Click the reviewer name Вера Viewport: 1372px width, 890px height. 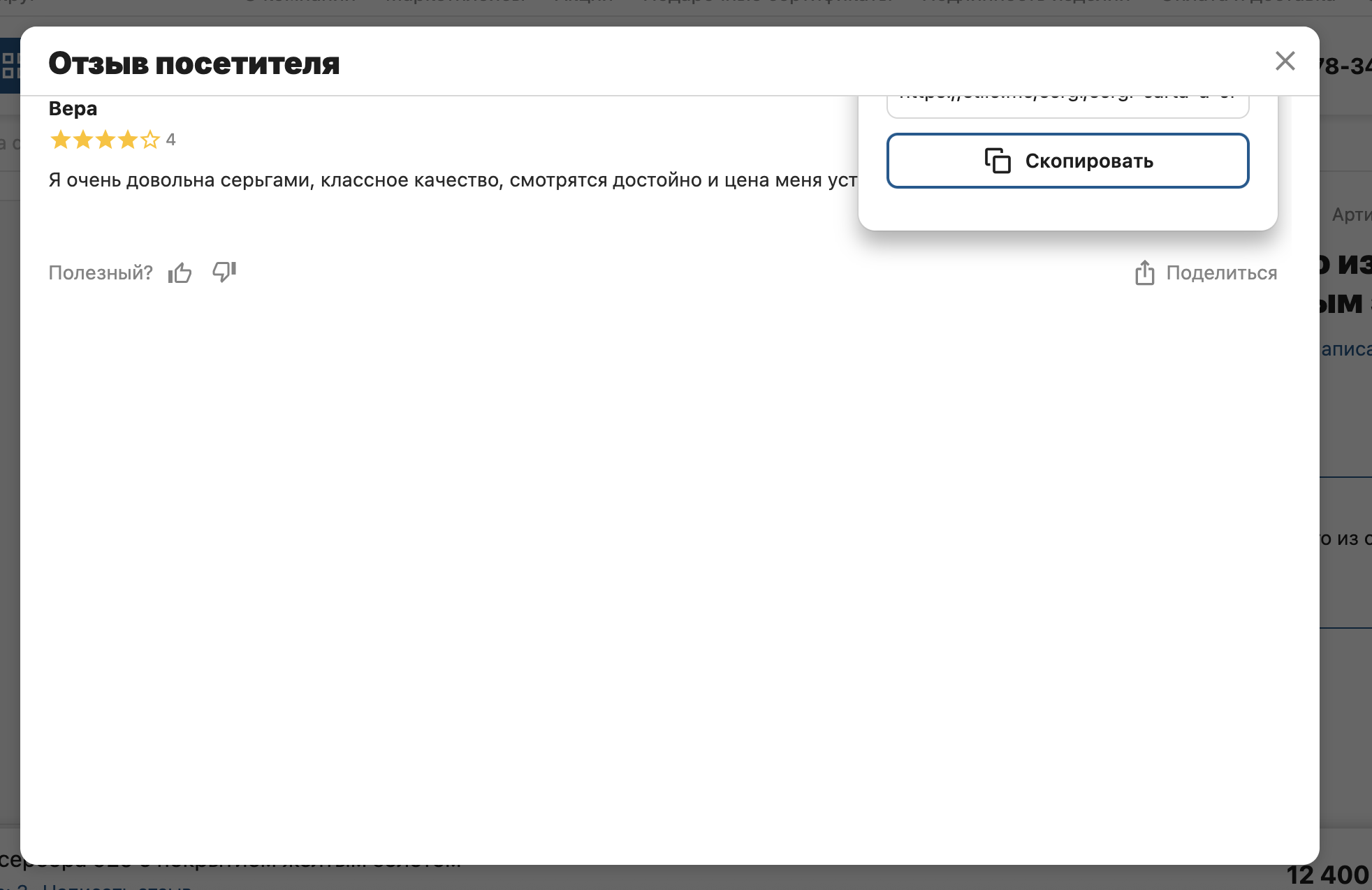click(73, 109)
